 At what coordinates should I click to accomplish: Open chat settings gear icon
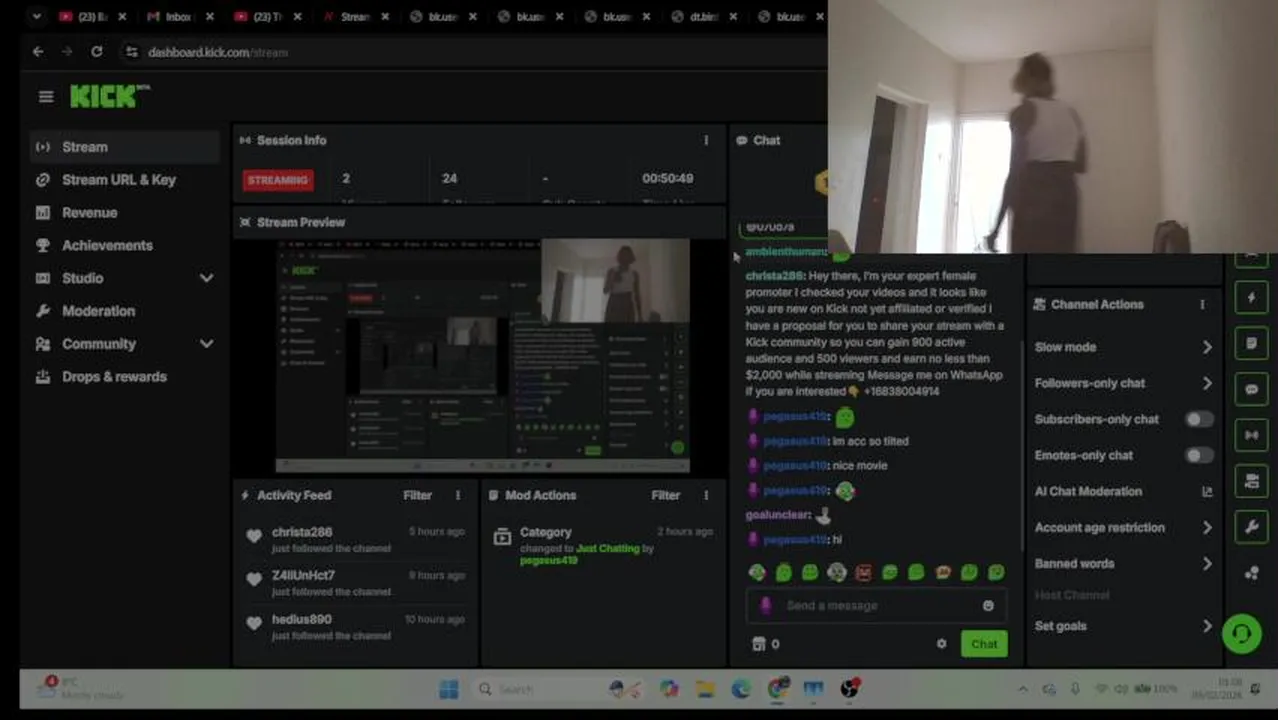coord(941,644)
